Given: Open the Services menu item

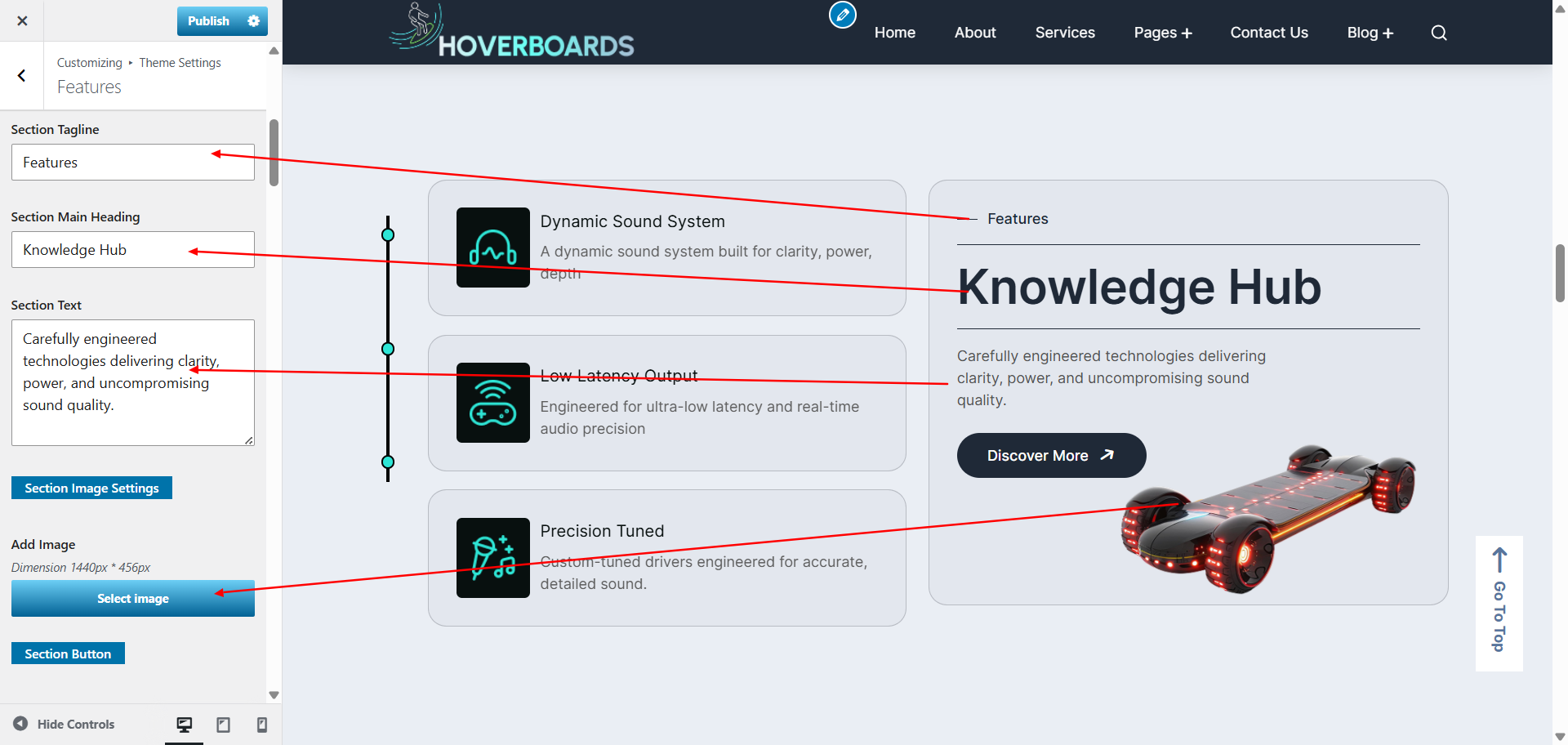Looking at the screenshot, I should point(1065,33).
